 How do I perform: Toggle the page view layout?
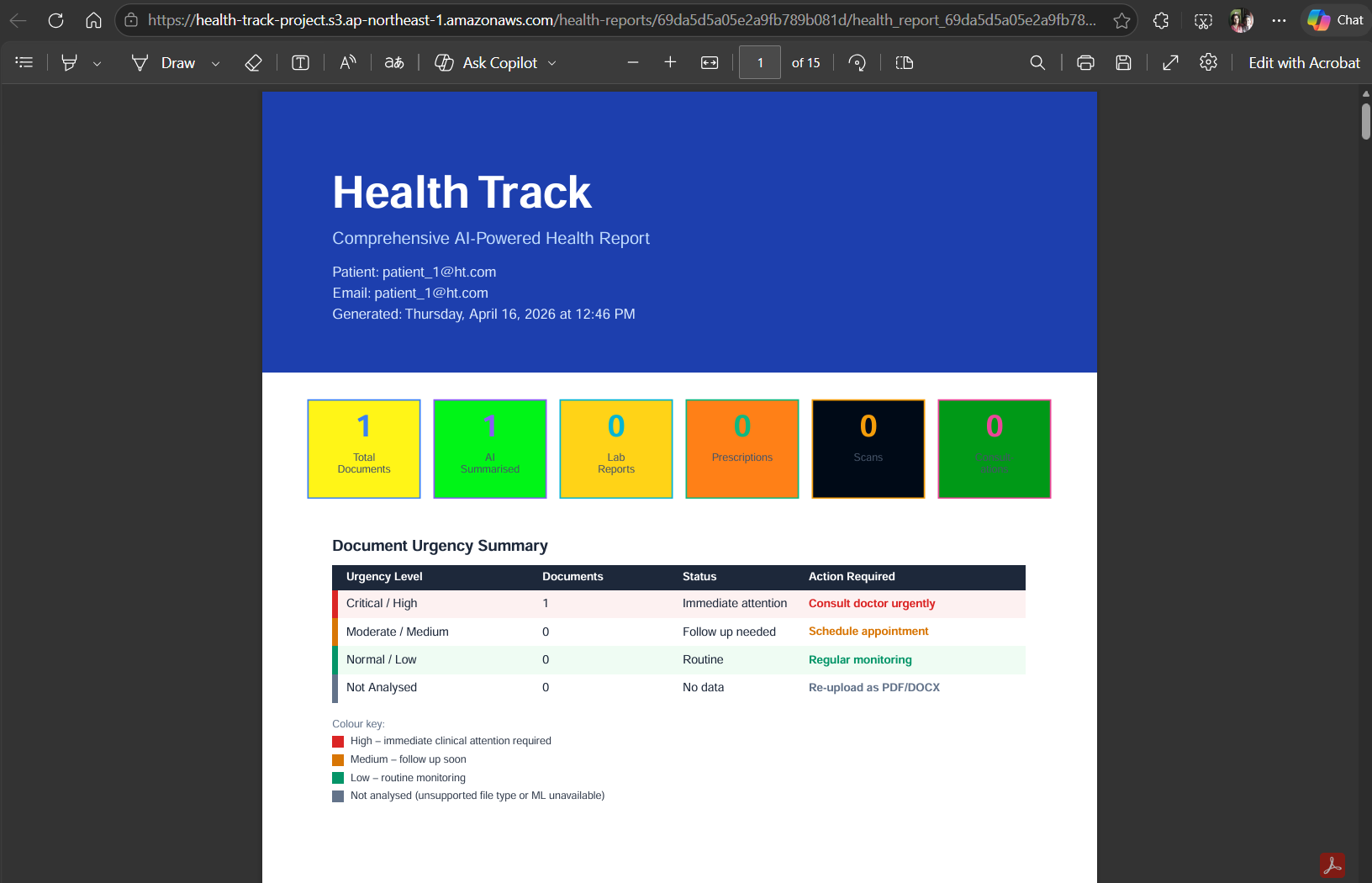pyautogui.click(x=905, y=62)
